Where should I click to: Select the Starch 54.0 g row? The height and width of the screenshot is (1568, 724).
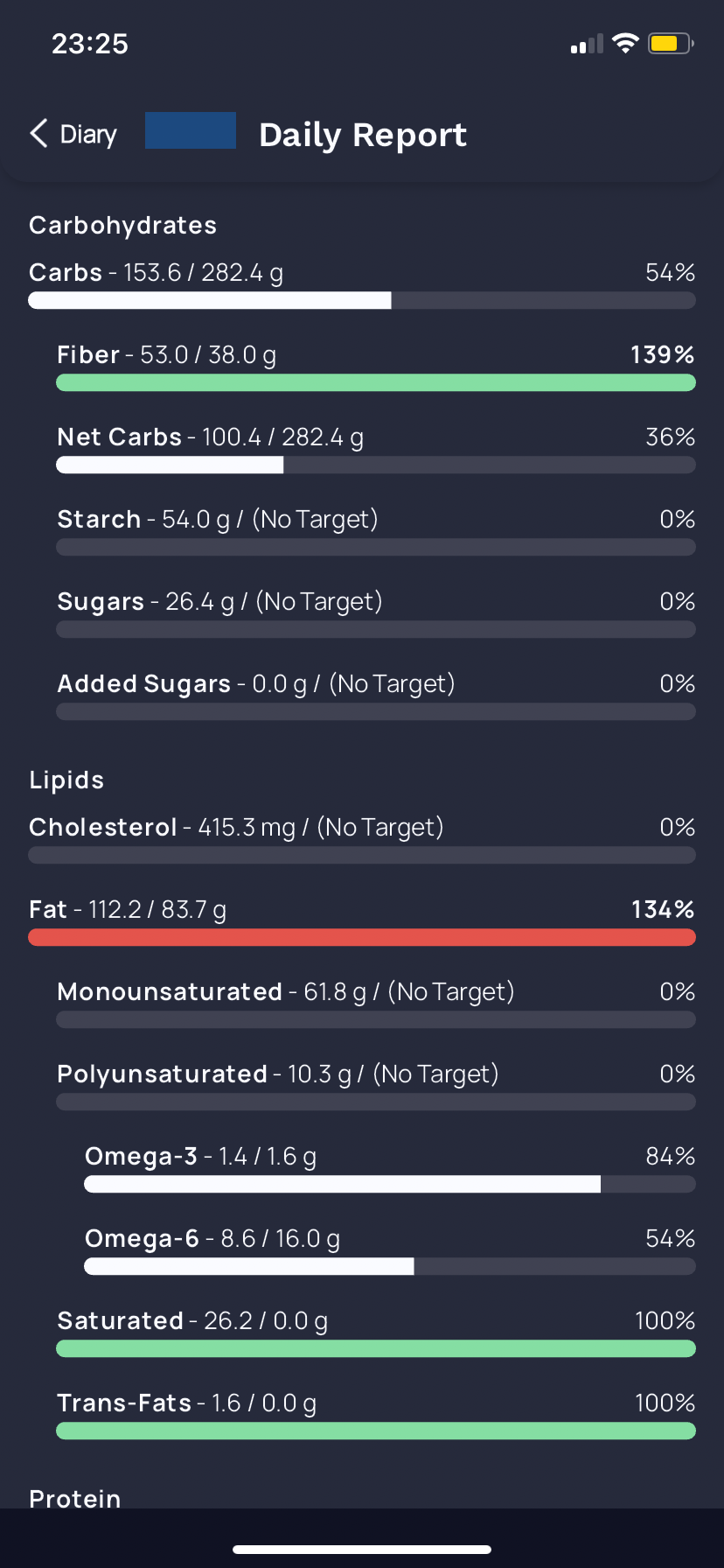pyautogui.click(x=376, y=531)
